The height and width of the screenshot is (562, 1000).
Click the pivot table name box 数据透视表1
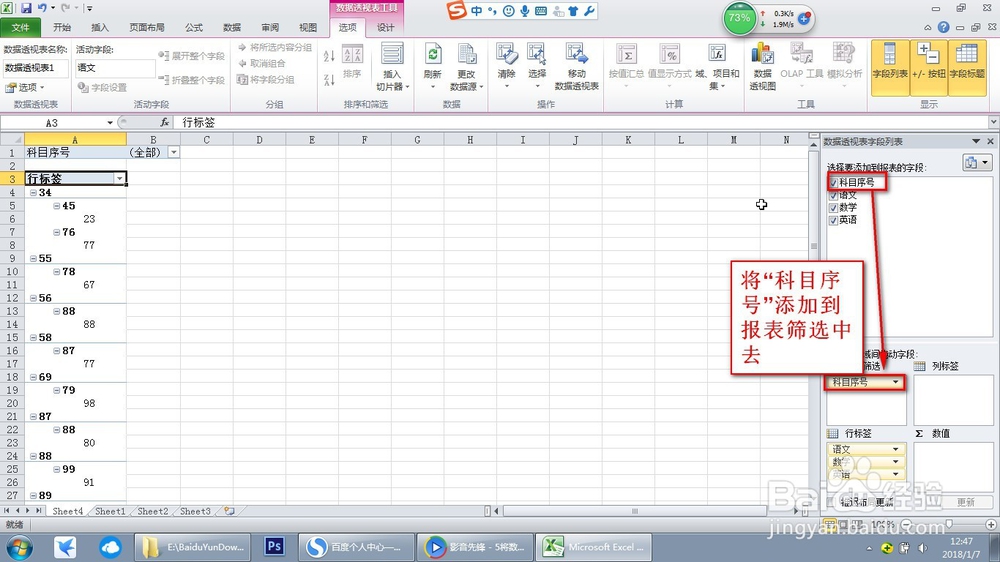tap(36, 68)
